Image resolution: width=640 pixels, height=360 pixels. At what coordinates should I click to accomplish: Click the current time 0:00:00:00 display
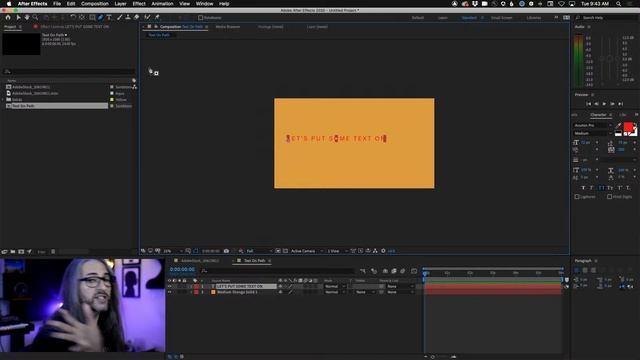tap(182, 269)
